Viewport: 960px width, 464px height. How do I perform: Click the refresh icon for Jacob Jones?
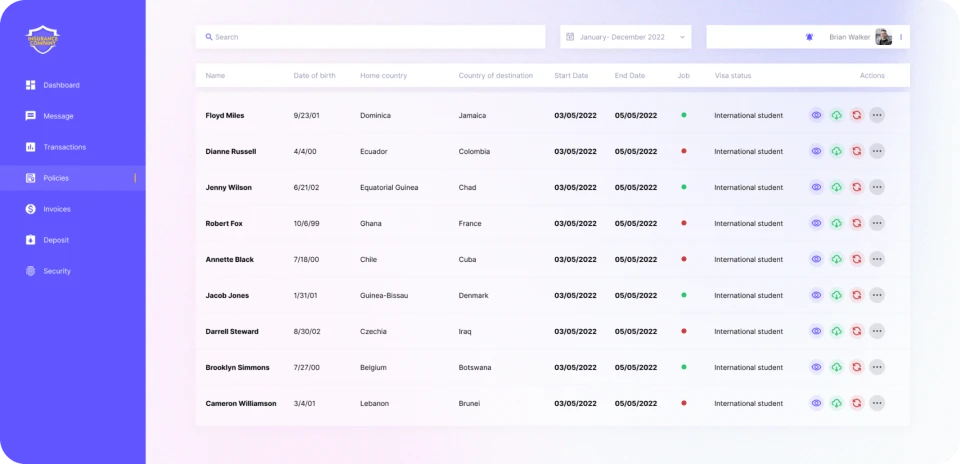pos(857,295)
